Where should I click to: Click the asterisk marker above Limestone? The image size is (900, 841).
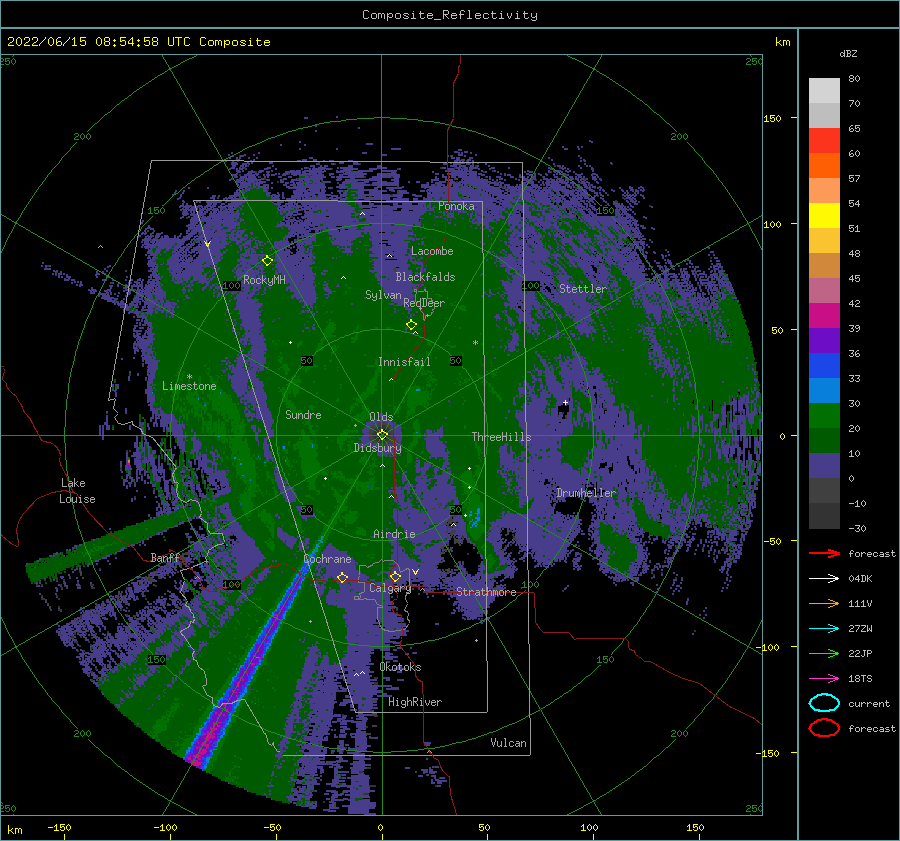pyautogui.click(x=189, y=377)
